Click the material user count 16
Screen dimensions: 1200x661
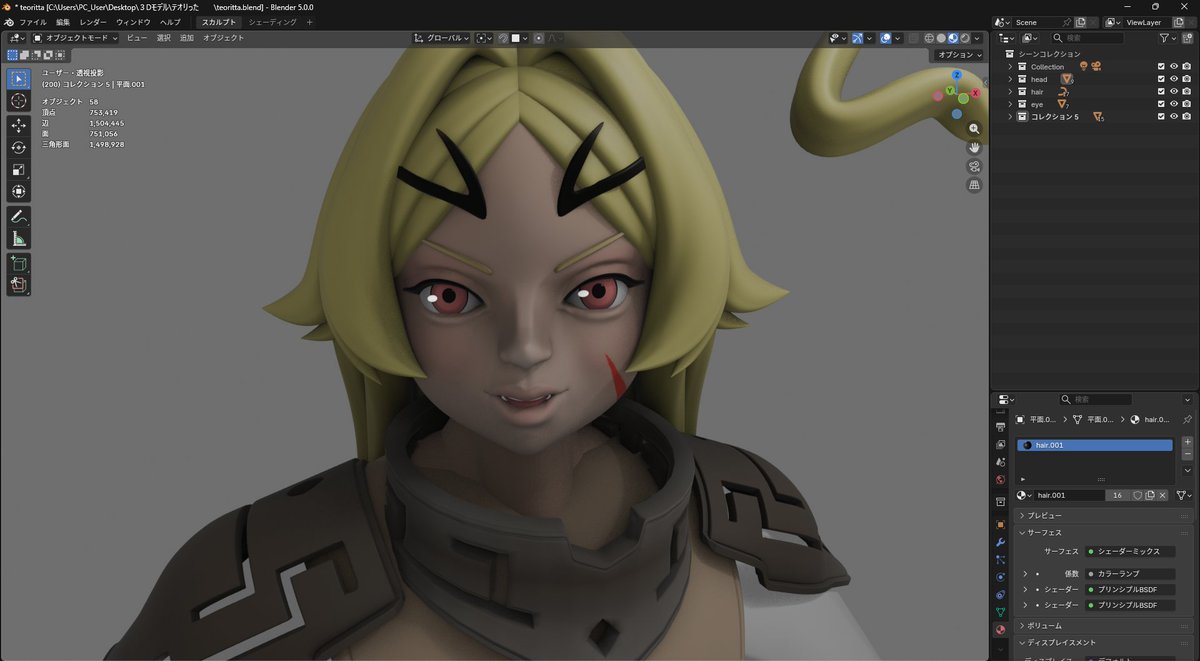tap(1117, 495)
